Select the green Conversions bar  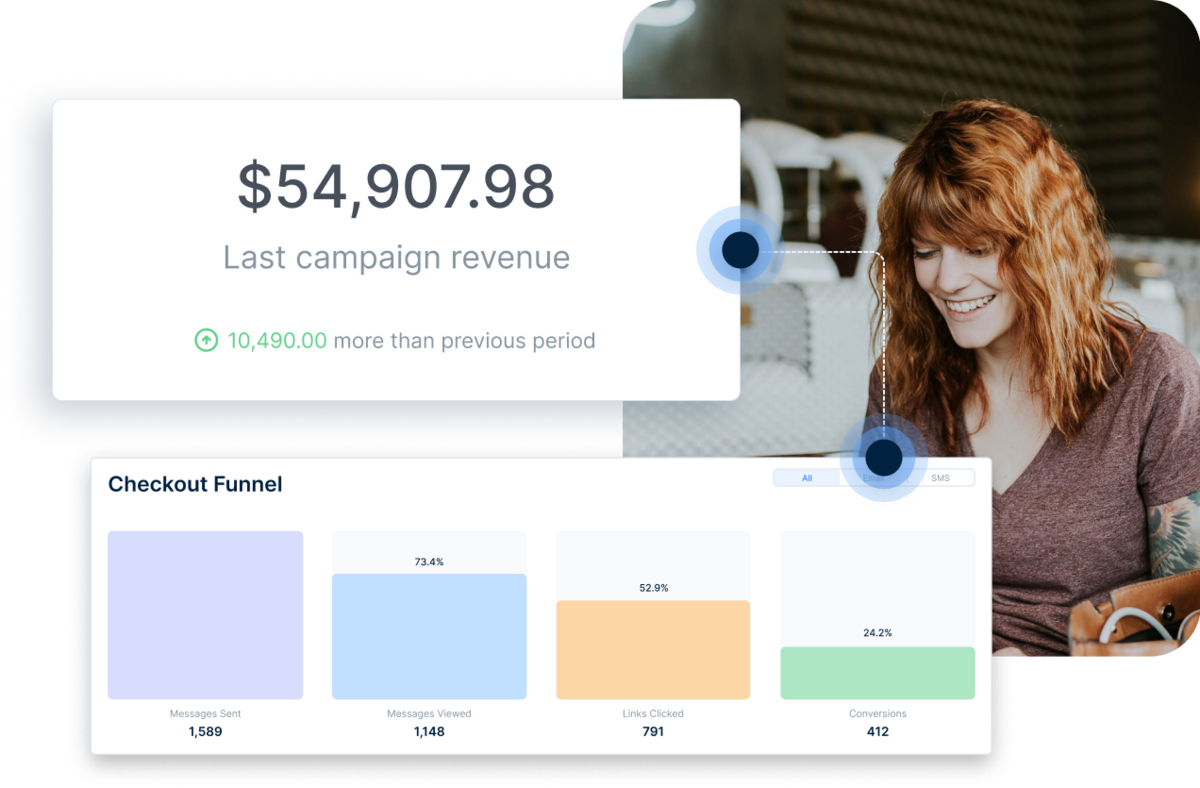[x=877, y=672]
